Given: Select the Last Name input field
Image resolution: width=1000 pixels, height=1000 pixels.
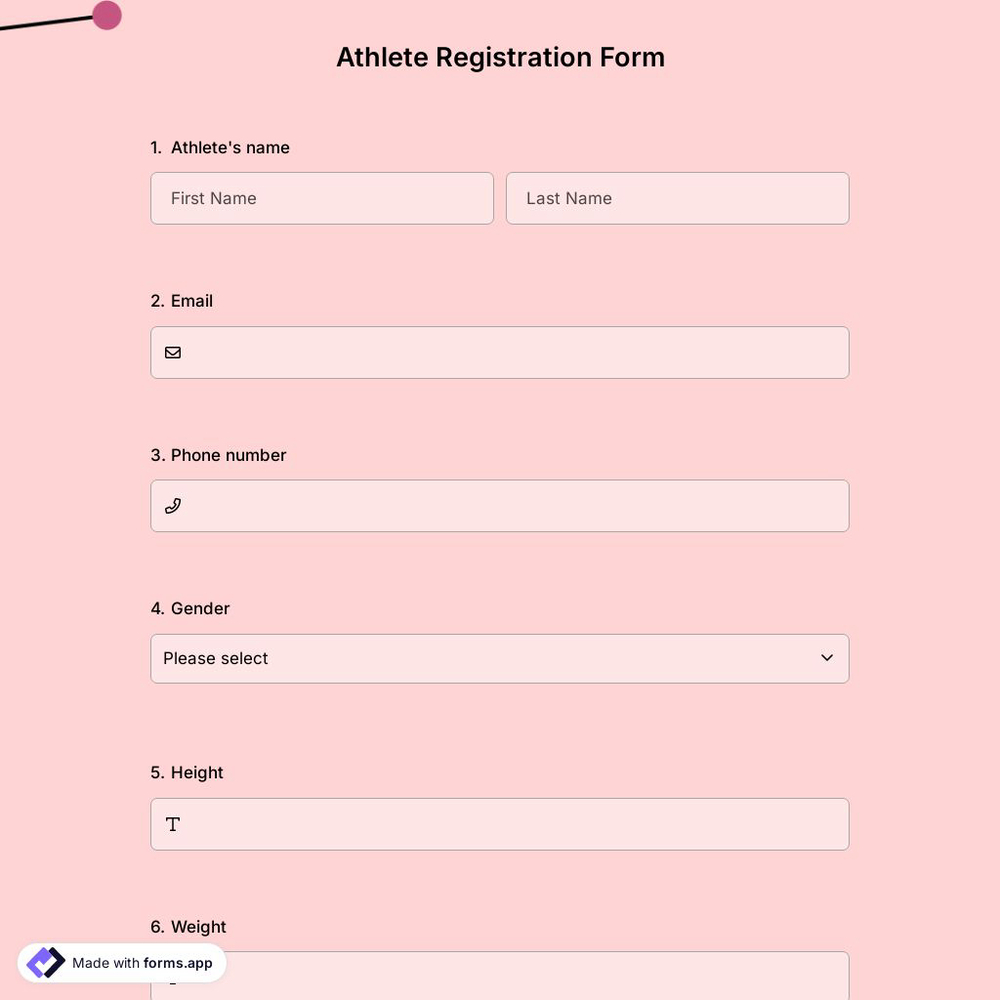Looking at the screenshot, I should (x=677, y=198).
